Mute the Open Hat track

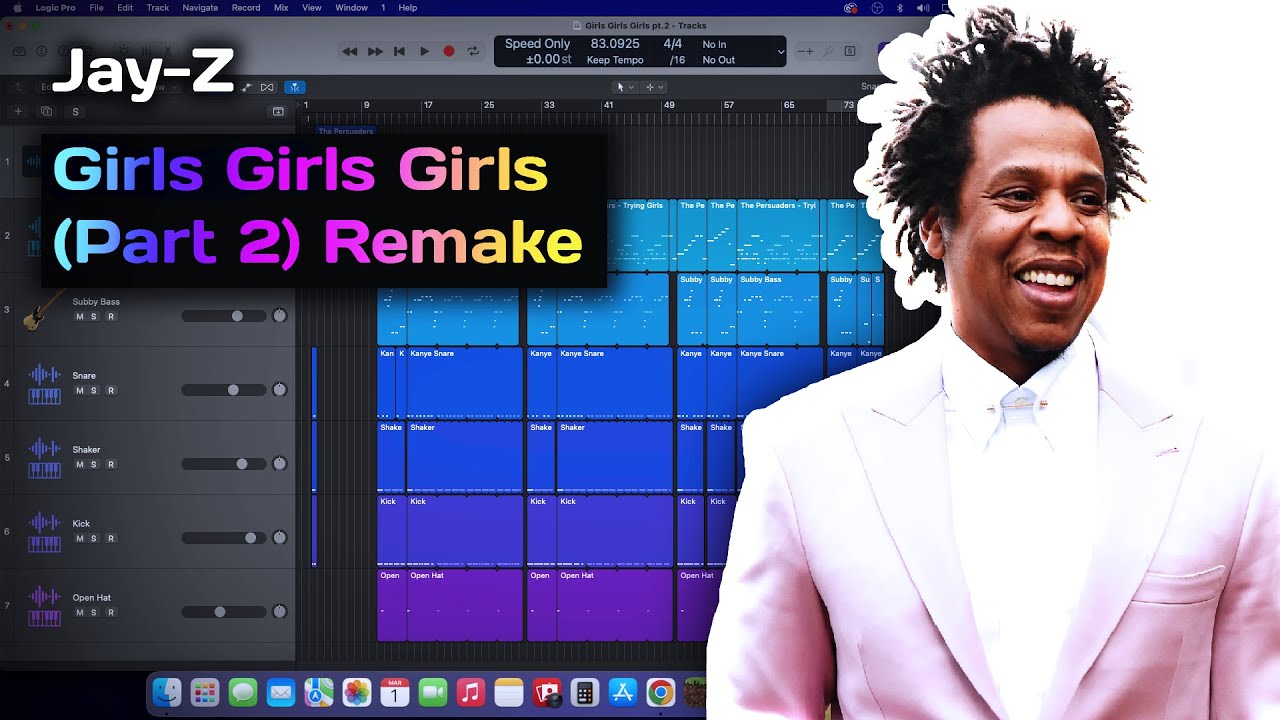[80, 613]
